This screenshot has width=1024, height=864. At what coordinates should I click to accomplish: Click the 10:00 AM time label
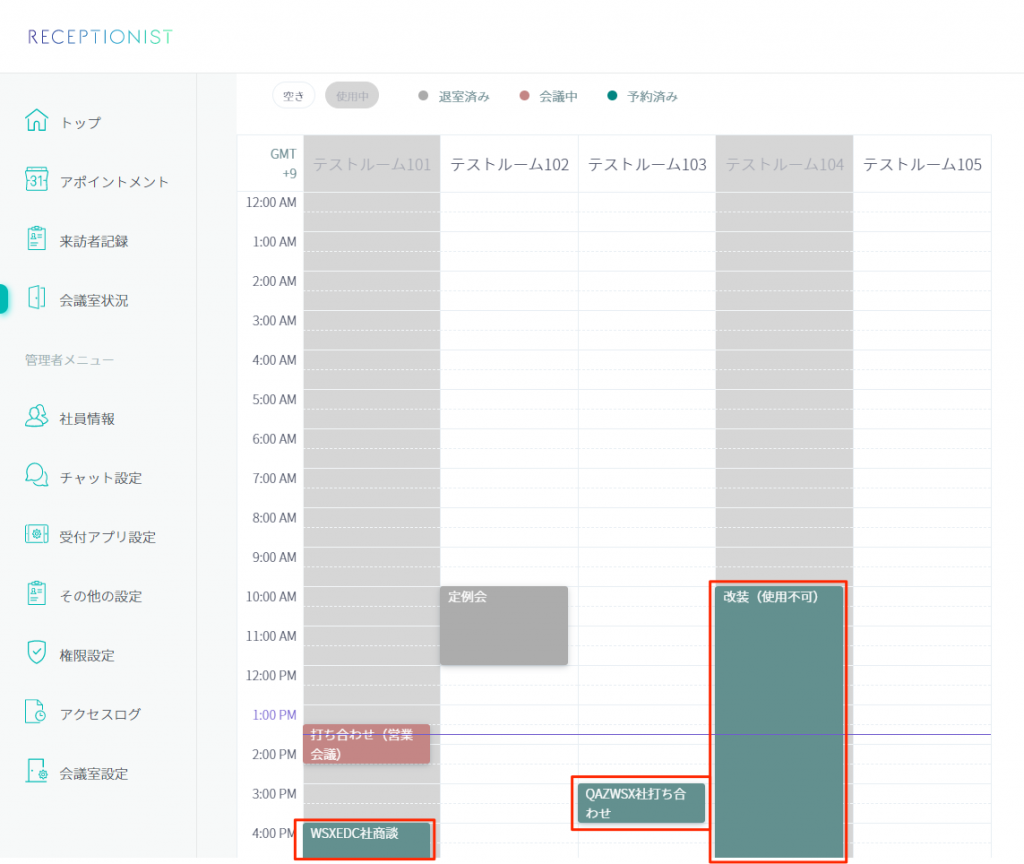click(x=271, y=597)
